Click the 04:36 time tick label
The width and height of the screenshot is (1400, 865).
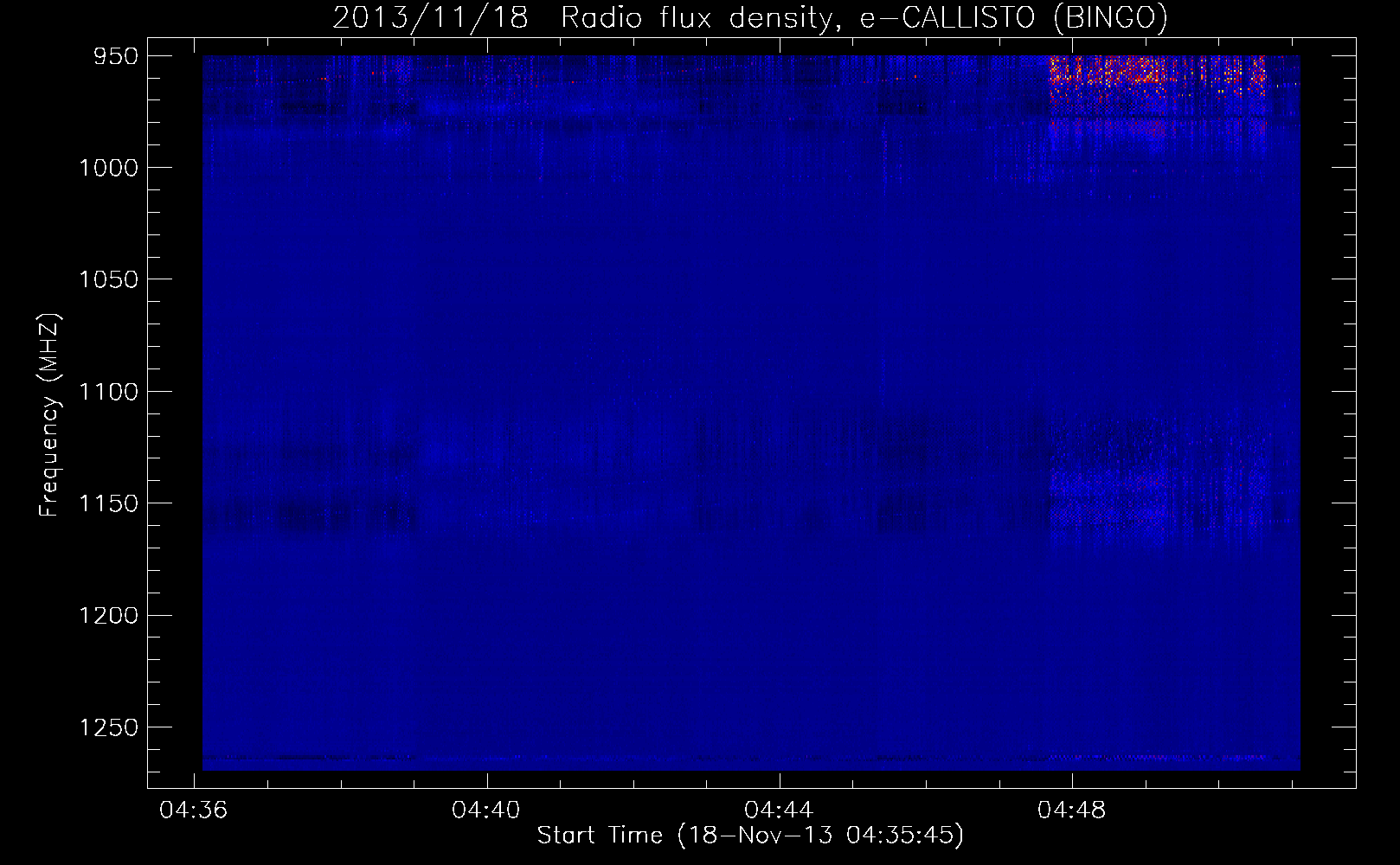coord(194,811)
